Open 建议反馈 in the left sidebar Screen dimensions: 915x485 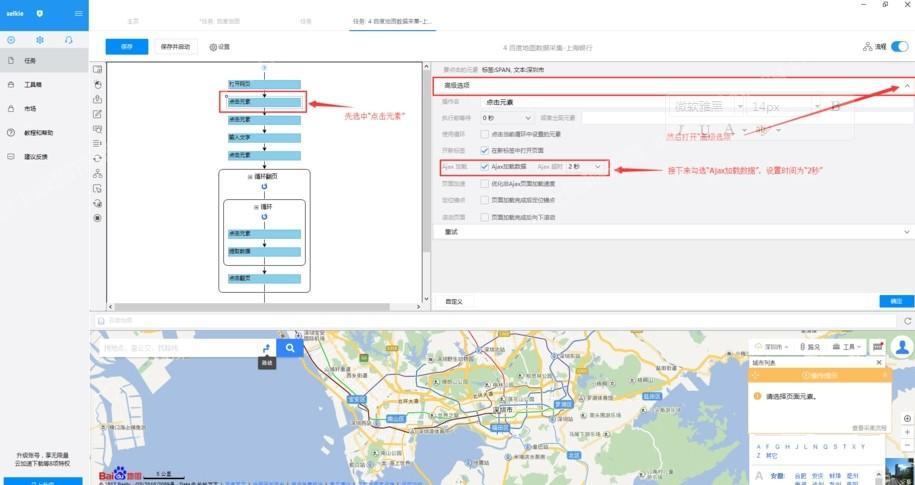[44, 156]
